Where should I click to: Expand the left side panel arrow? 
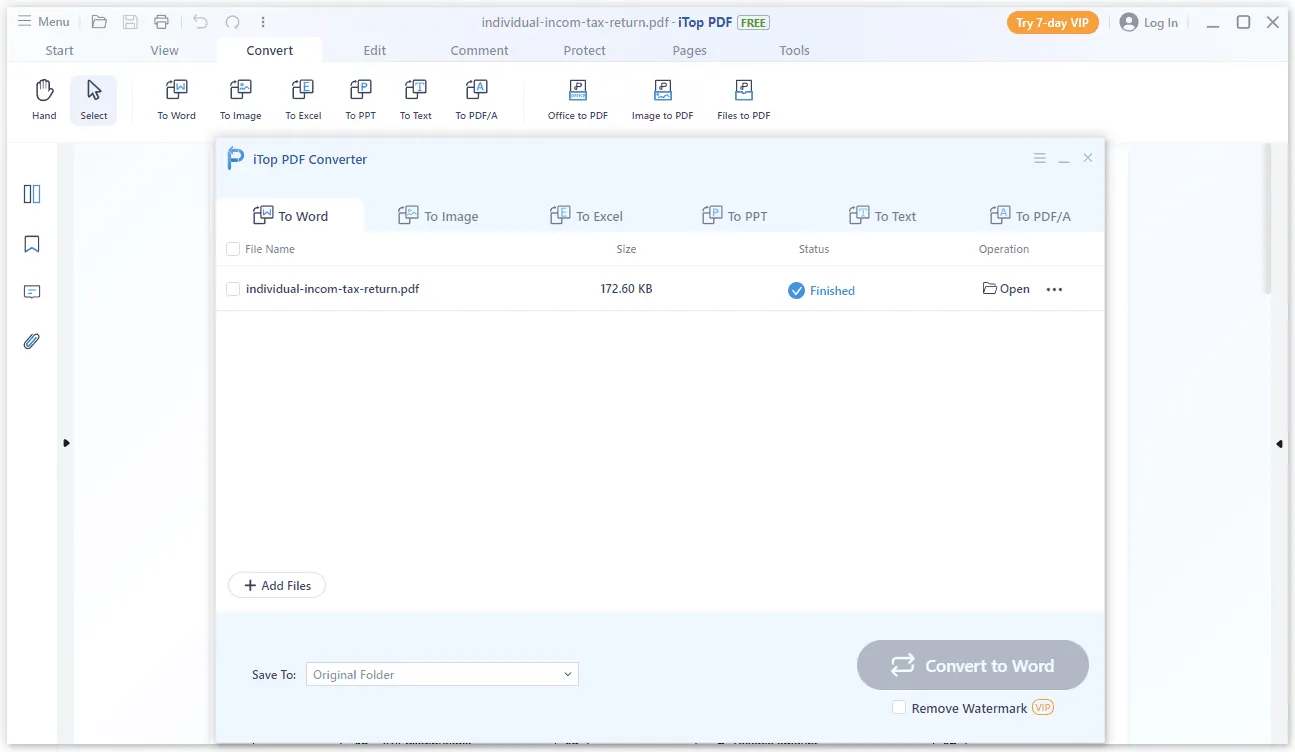click(x=66, y=443)
